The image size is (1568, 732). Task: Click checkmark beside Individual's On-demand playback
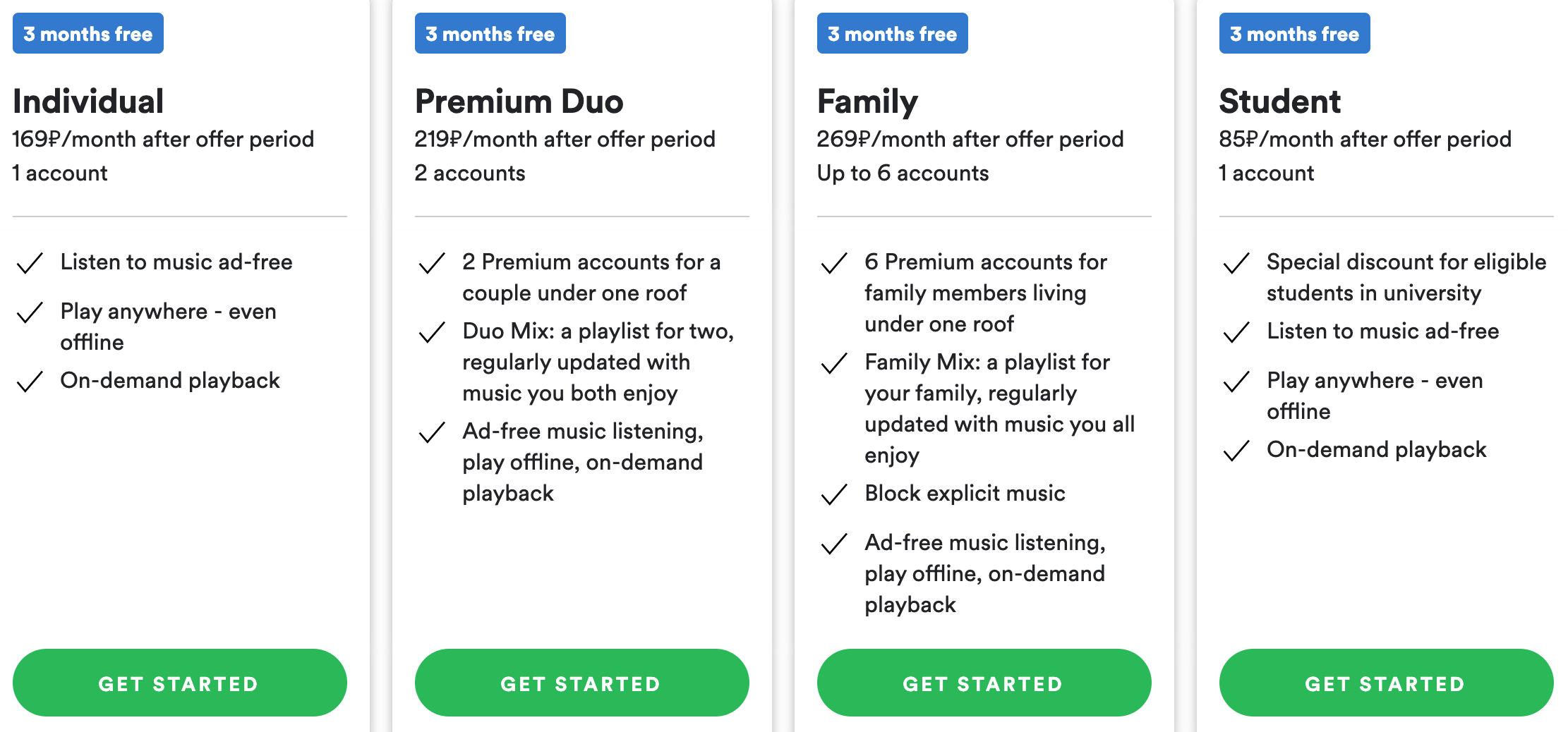pyautogui.click(x=30, y=382)
